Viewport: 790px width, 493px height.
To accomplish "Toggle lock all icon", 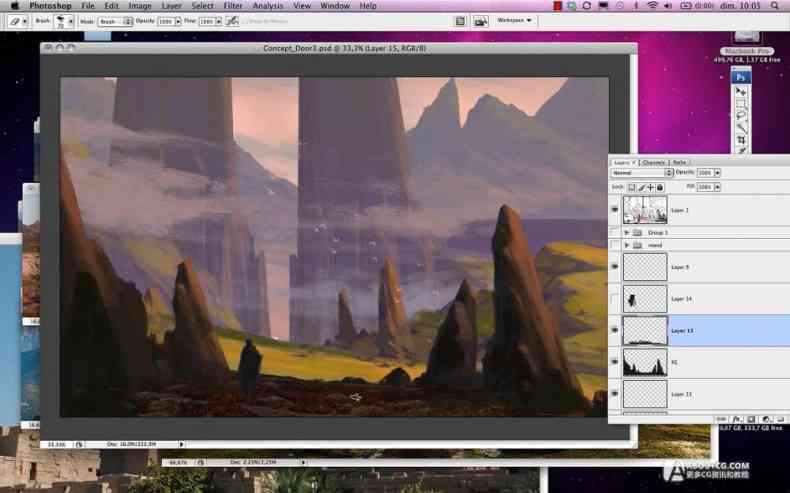I will (x=660, y=187).
